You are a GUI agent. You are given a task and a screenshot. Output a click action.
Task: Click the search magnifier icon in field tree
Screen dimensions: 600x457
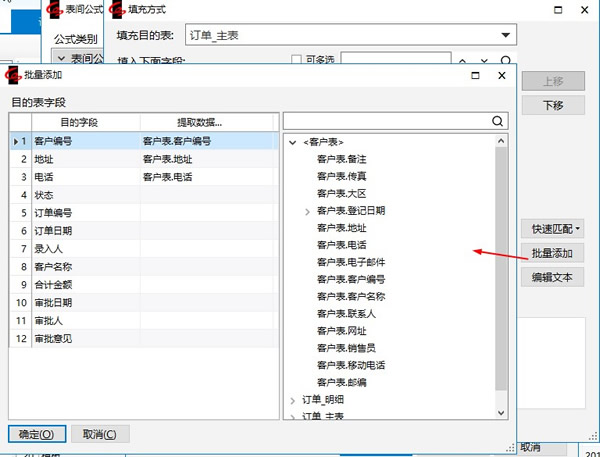coord(497,121)
